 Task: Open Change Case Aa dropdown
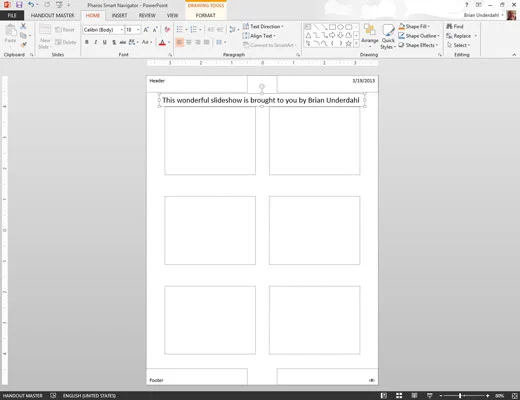[147, 42]
